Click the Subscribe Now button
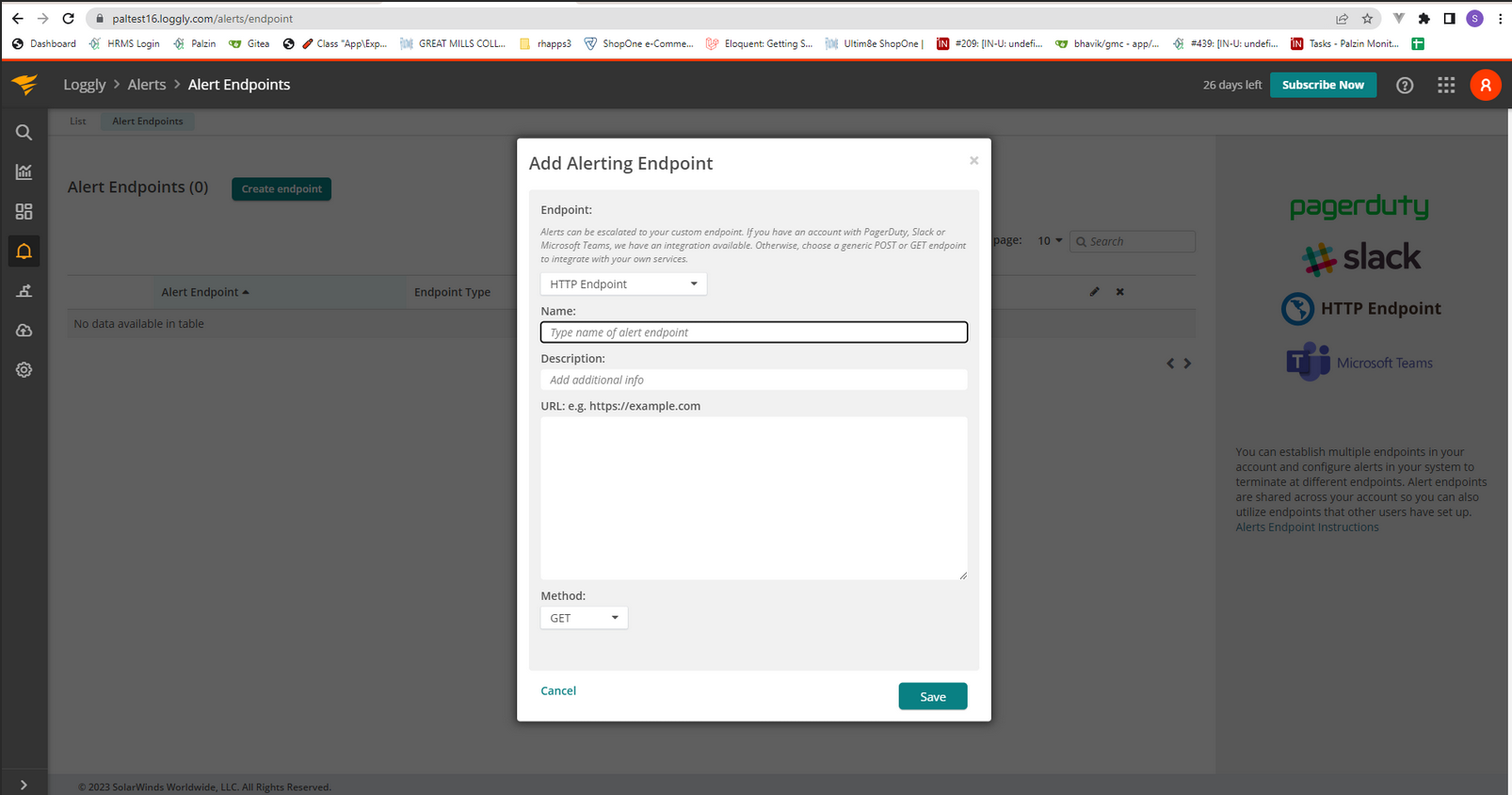 tap(1323, 85)
